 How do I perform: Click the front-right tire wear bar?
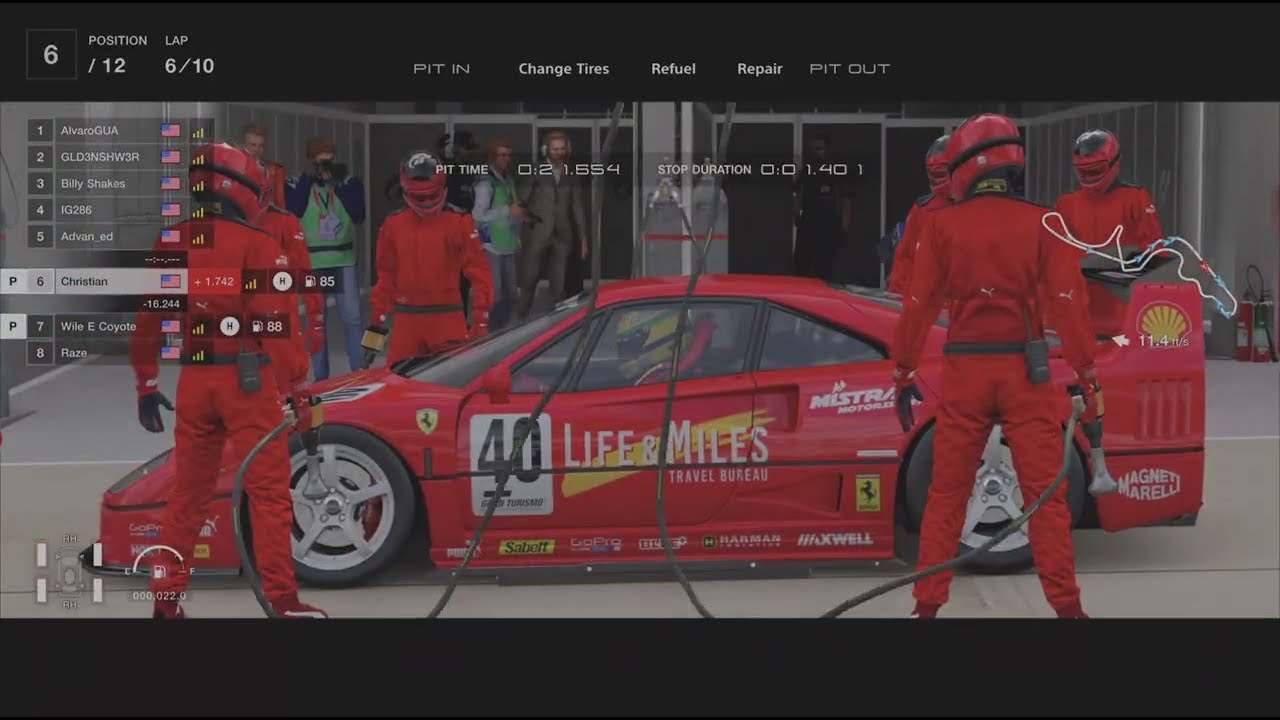click(98, 555)
